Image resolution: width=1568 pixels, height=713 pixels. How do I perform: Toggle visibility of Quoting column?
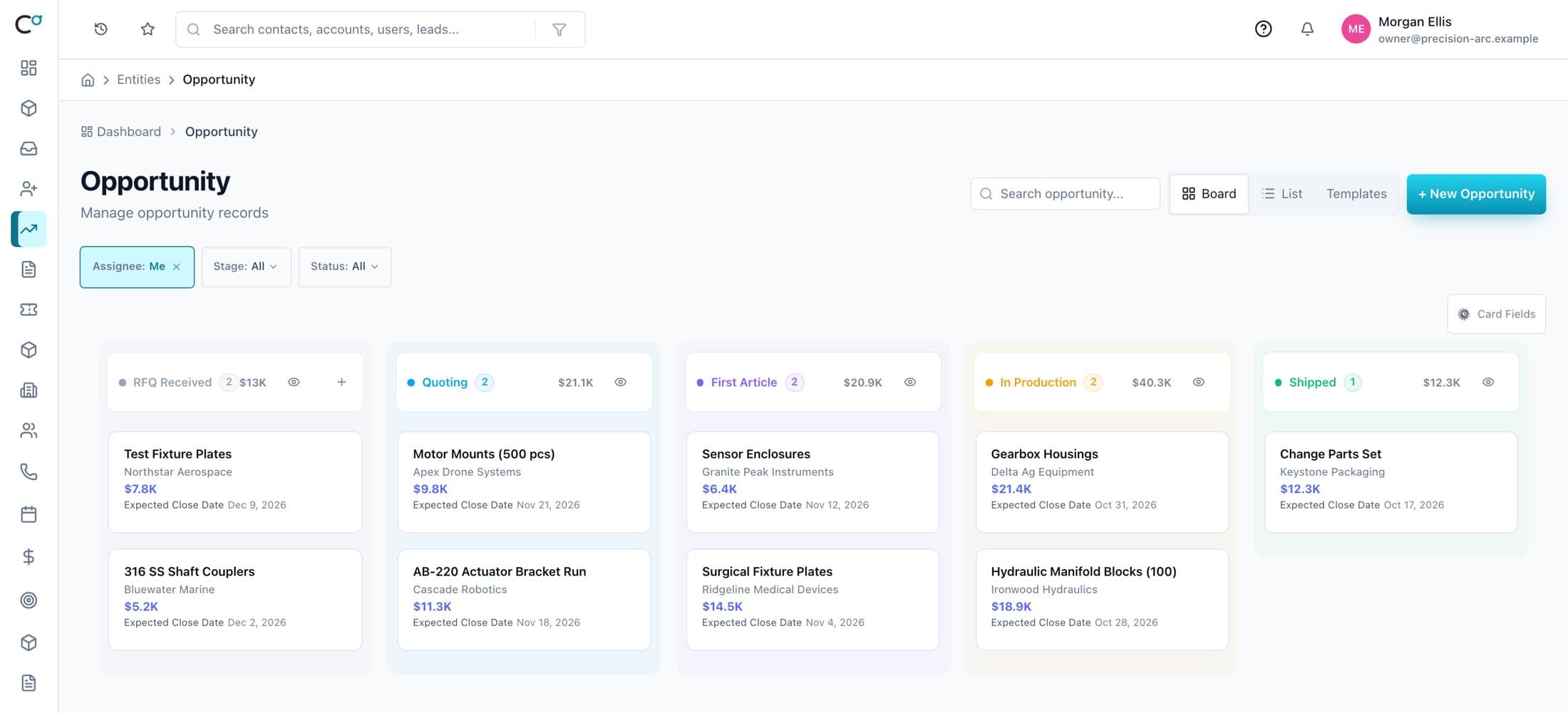[621, 382]
